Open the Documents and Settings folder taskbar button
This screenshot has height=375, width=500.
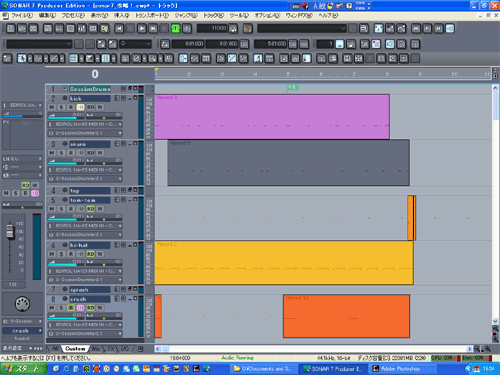tap(263, 369)
